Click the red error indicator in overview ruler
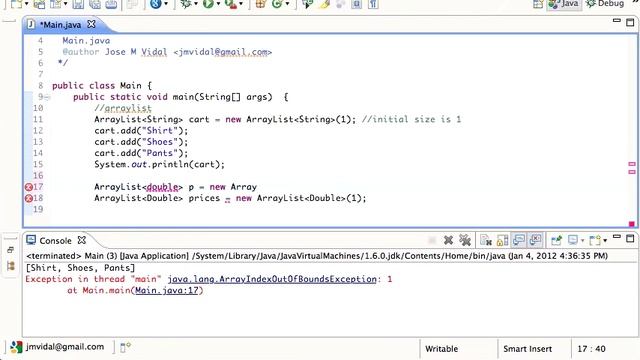This screenshot has width=640, height=360. (x=632, y=224)
